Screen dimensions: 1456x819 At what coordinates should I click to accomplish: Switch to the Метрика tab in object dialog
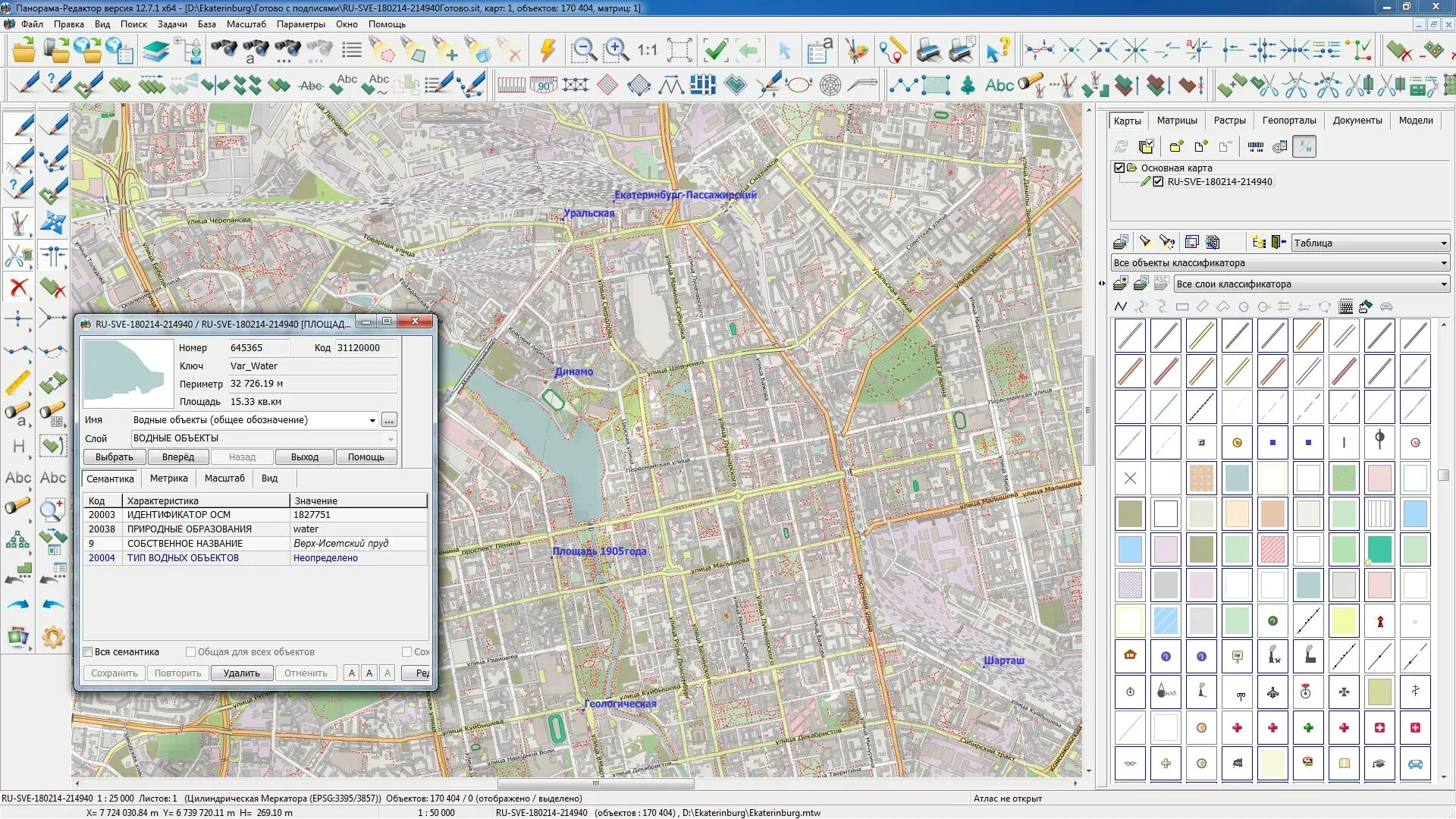[x=168, y=478]
